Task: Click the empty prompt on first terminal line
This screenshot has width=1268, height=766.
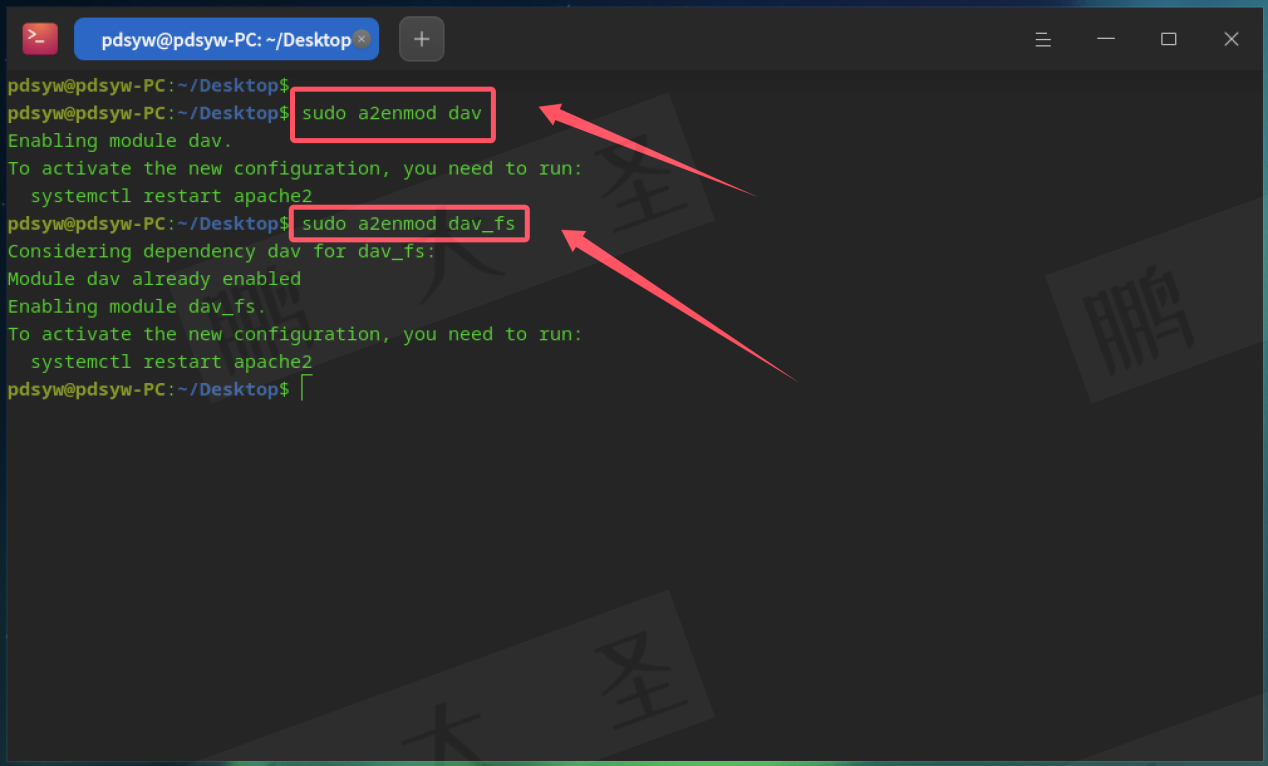Action: [x=148, y=86]
